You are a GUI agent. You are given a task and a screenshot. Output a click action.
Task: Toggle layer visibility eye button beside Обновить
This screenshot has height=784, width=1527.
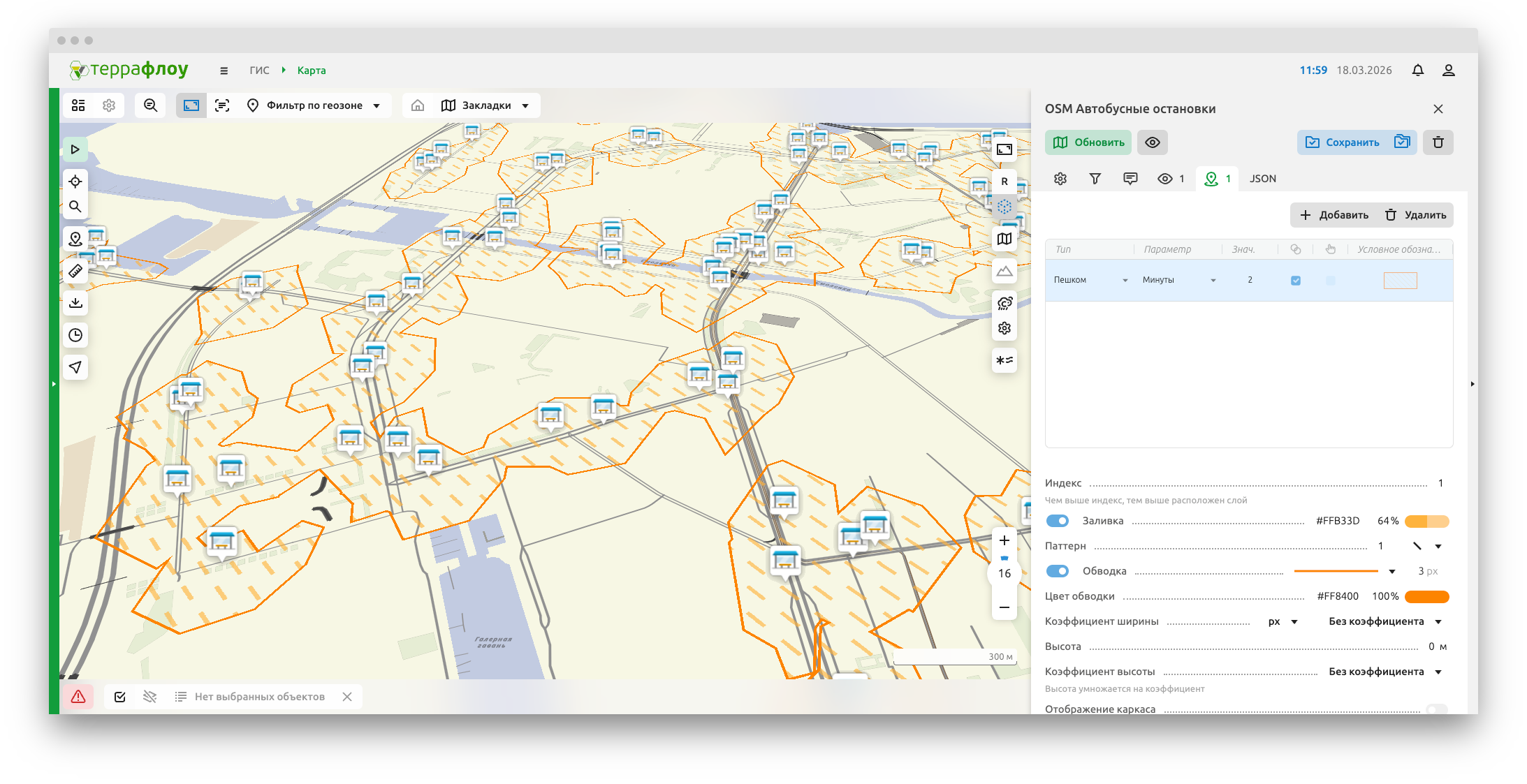[1153, 142]
